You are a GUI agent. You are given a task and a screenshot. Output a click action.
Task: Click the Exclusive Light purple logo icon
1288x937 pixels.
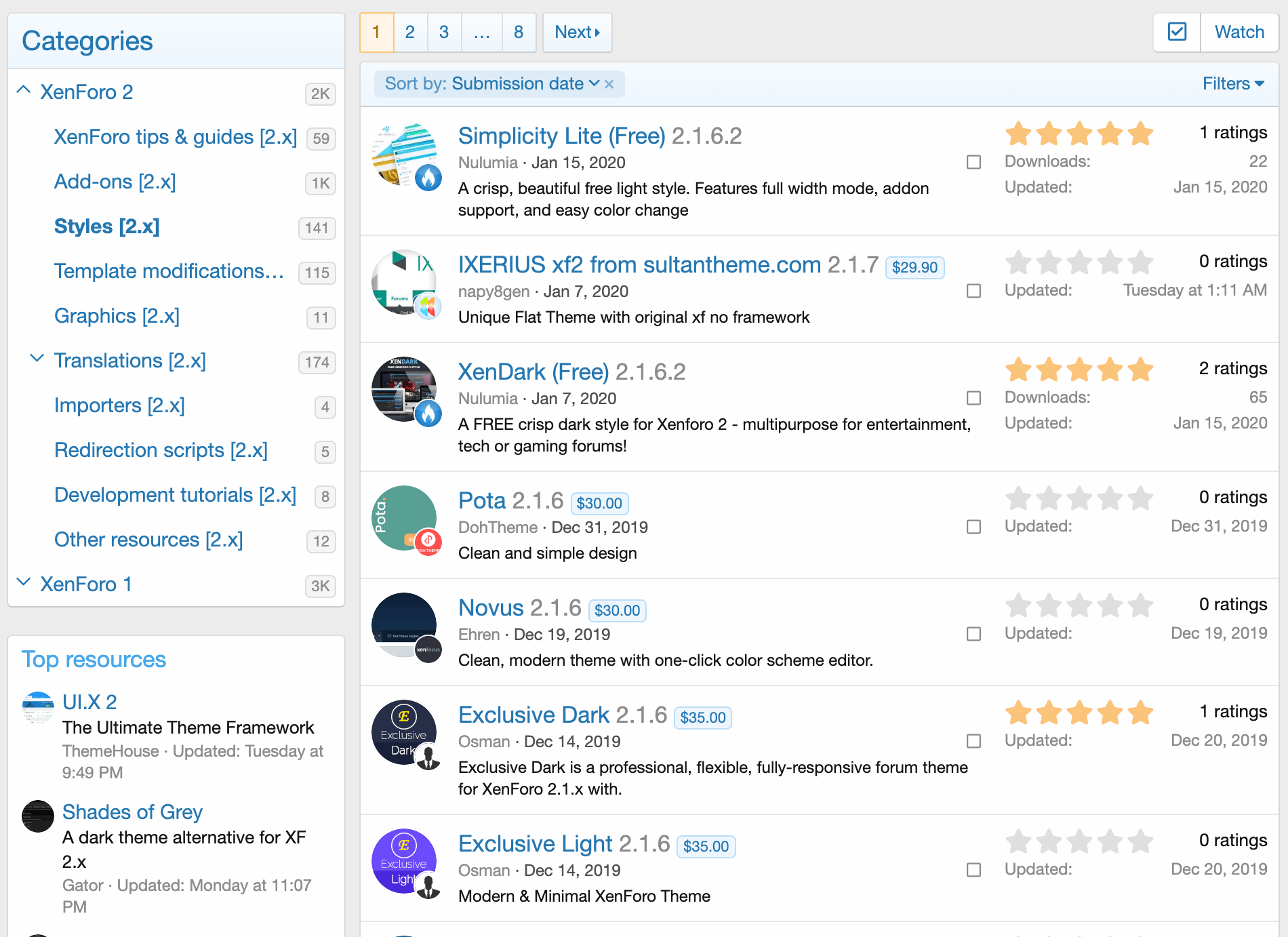click(x=404, y=861)
